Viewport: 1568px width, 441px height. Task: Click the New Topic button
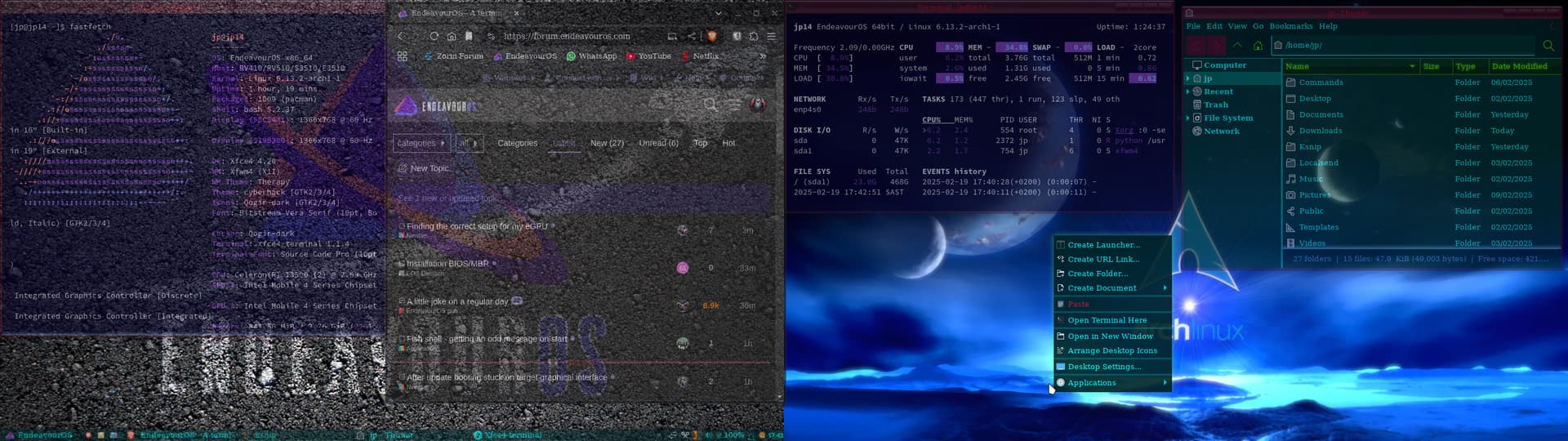tap(424, 168)
